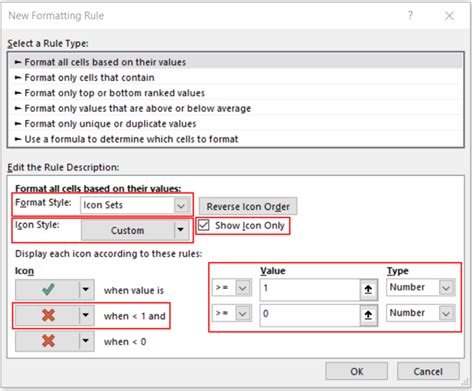Click the 'when < 0' text

coord(125,342)
